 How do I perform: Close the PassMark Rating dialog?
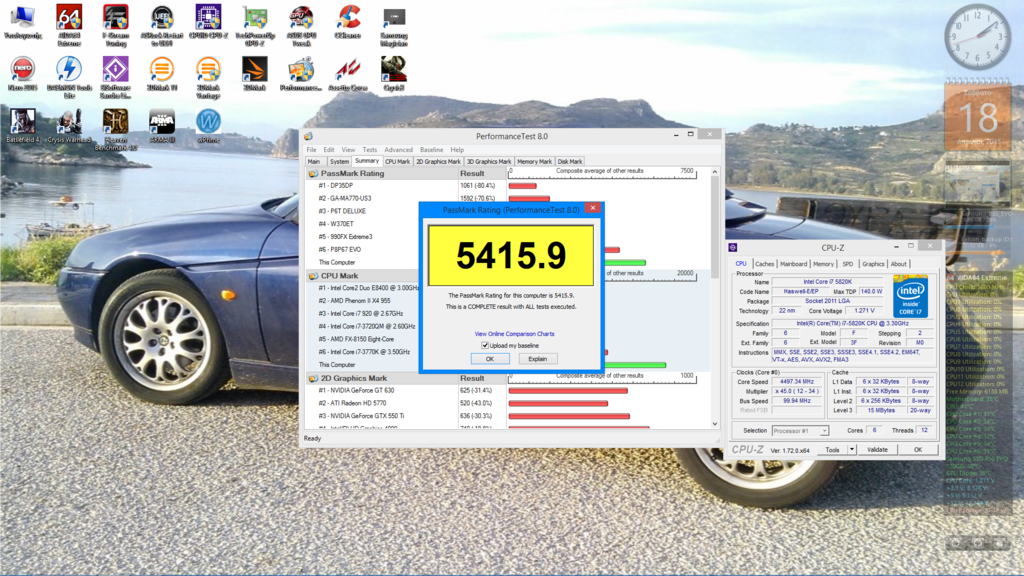coord(593,208)
